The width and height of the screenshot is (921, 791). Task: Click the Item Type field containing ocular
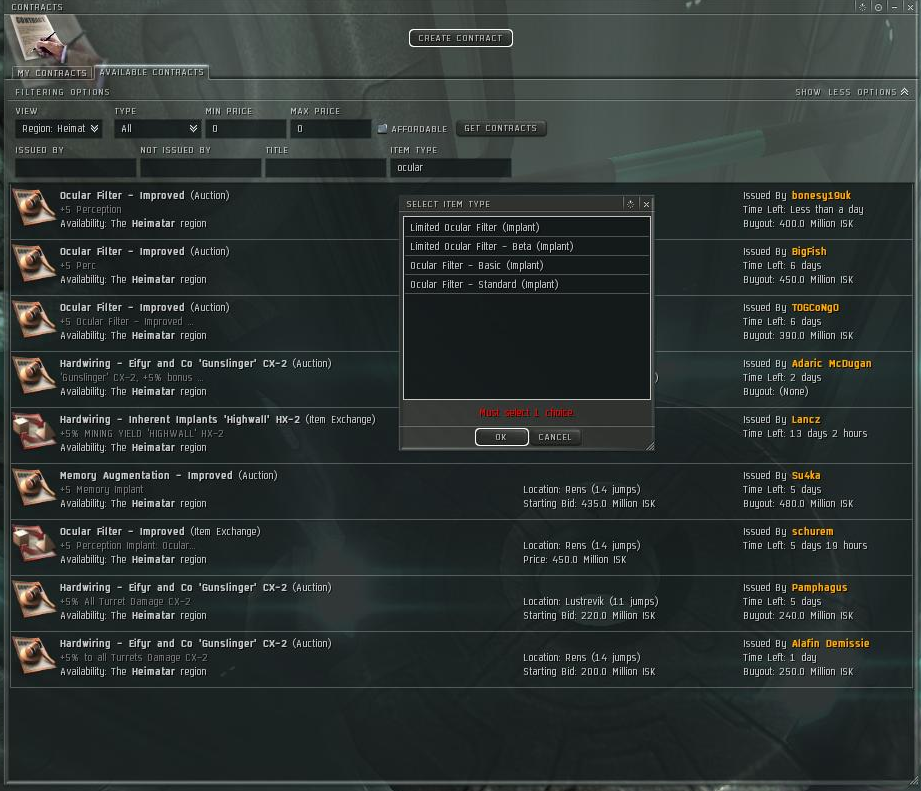(x=451, y=167)
